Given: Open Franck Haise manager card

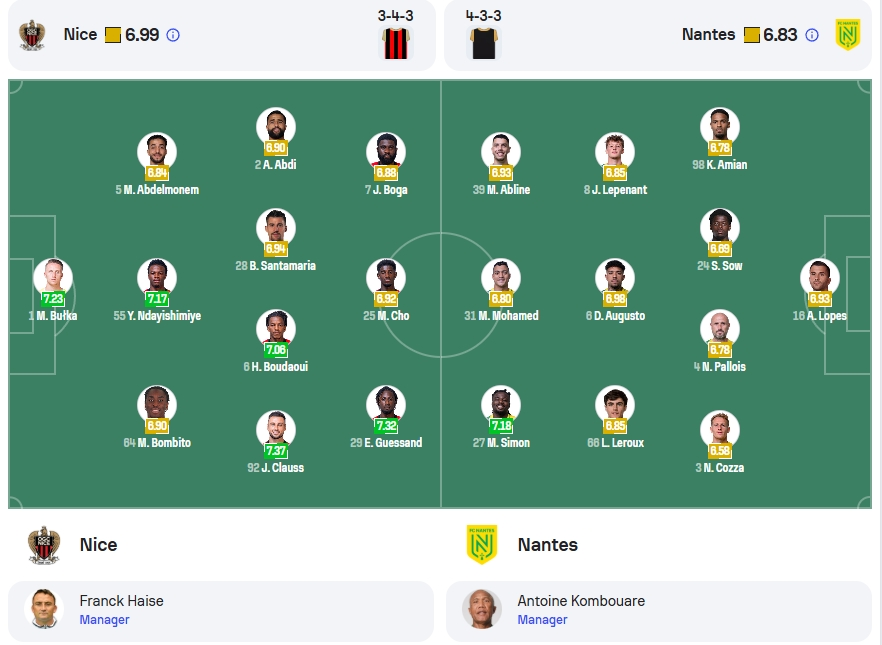Looking at the screenshot, I should (x=221, y=611).
